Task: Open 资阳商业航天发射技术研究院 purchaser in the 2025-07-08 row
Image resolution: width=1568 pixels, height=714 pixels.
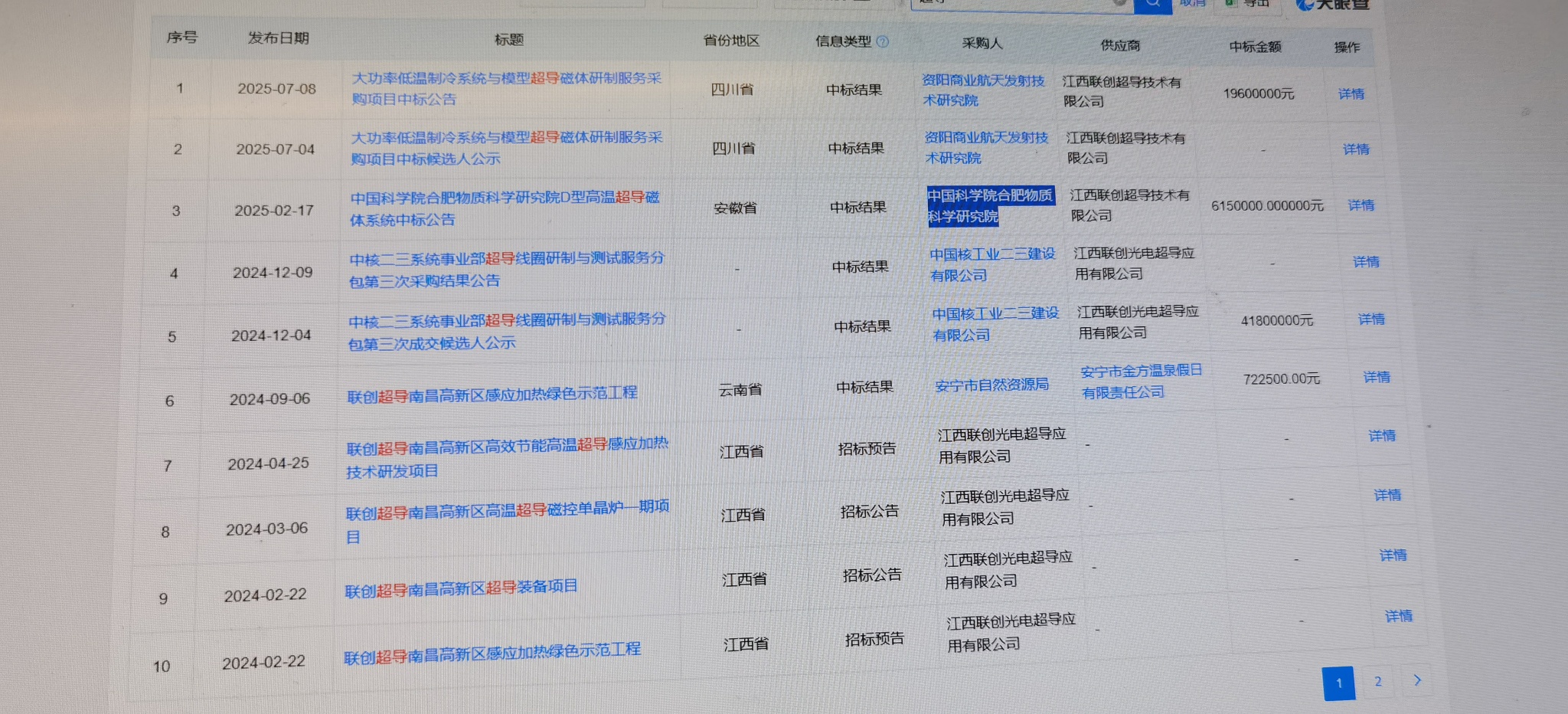Action: click(x=983, y=90)
